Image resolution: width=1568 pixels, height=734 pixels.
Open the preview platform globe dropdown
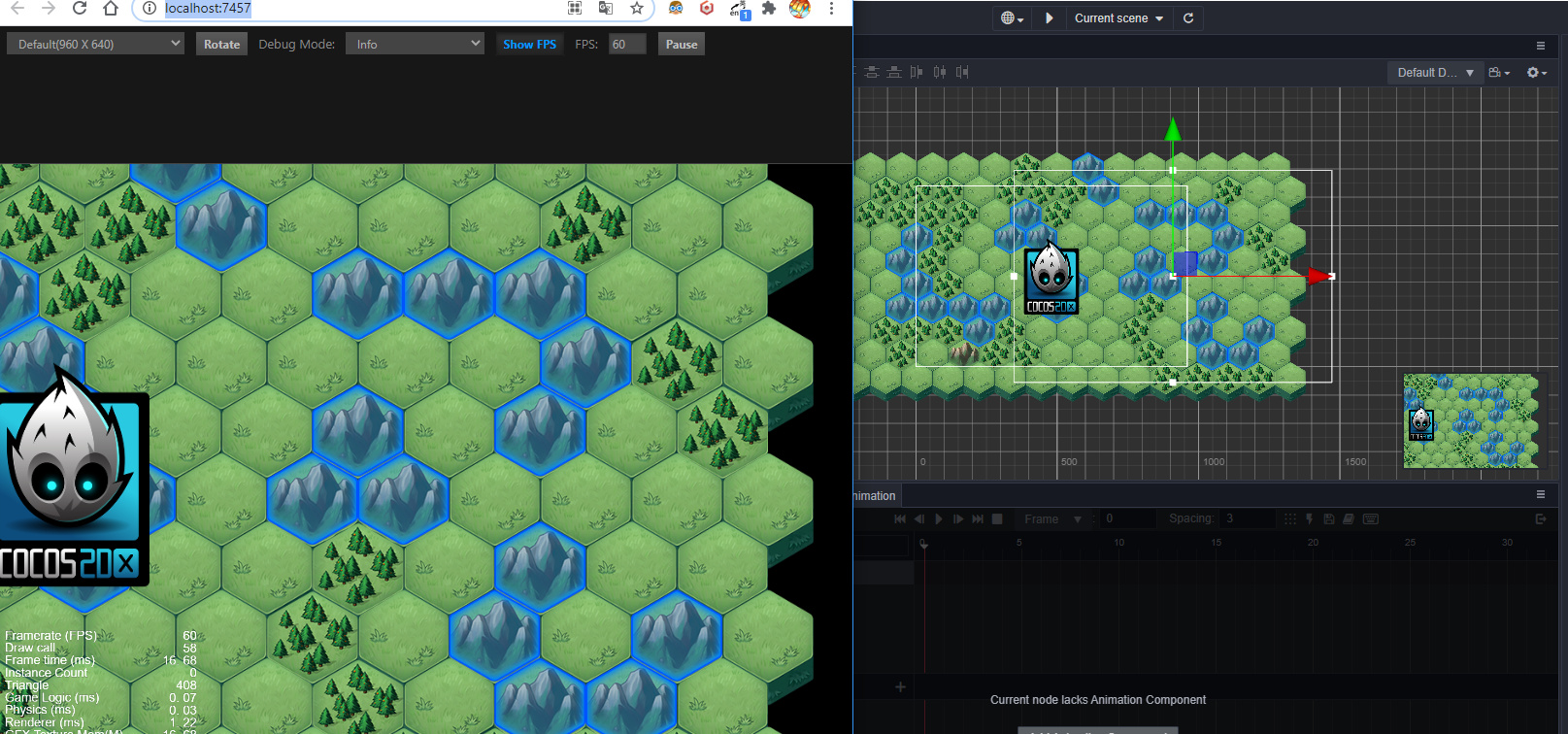1013,18
